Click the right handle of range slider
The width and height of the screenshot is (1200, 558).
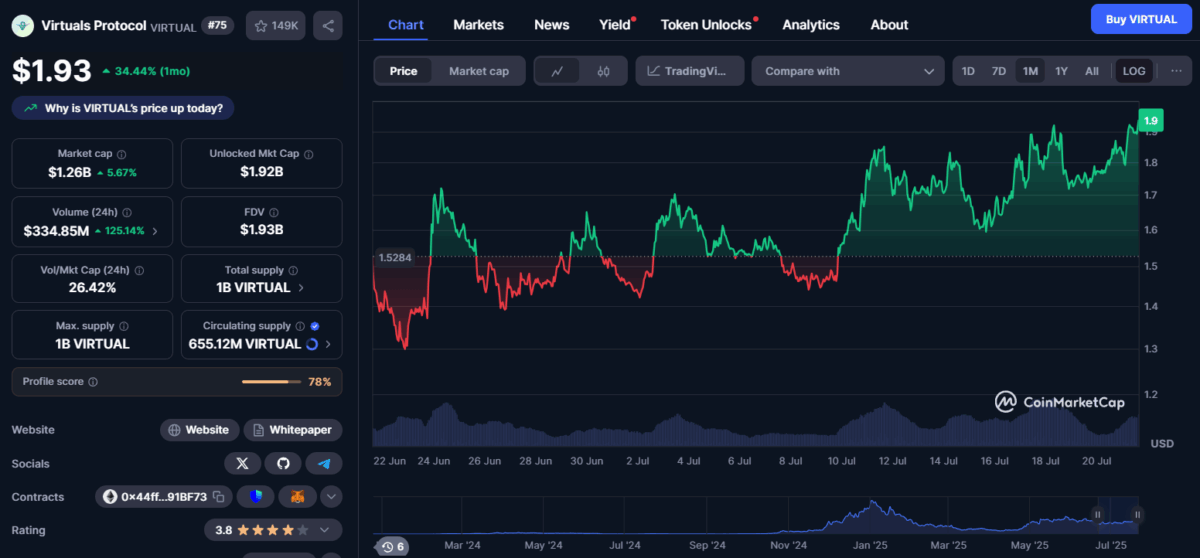click(x=1137, y=515)
